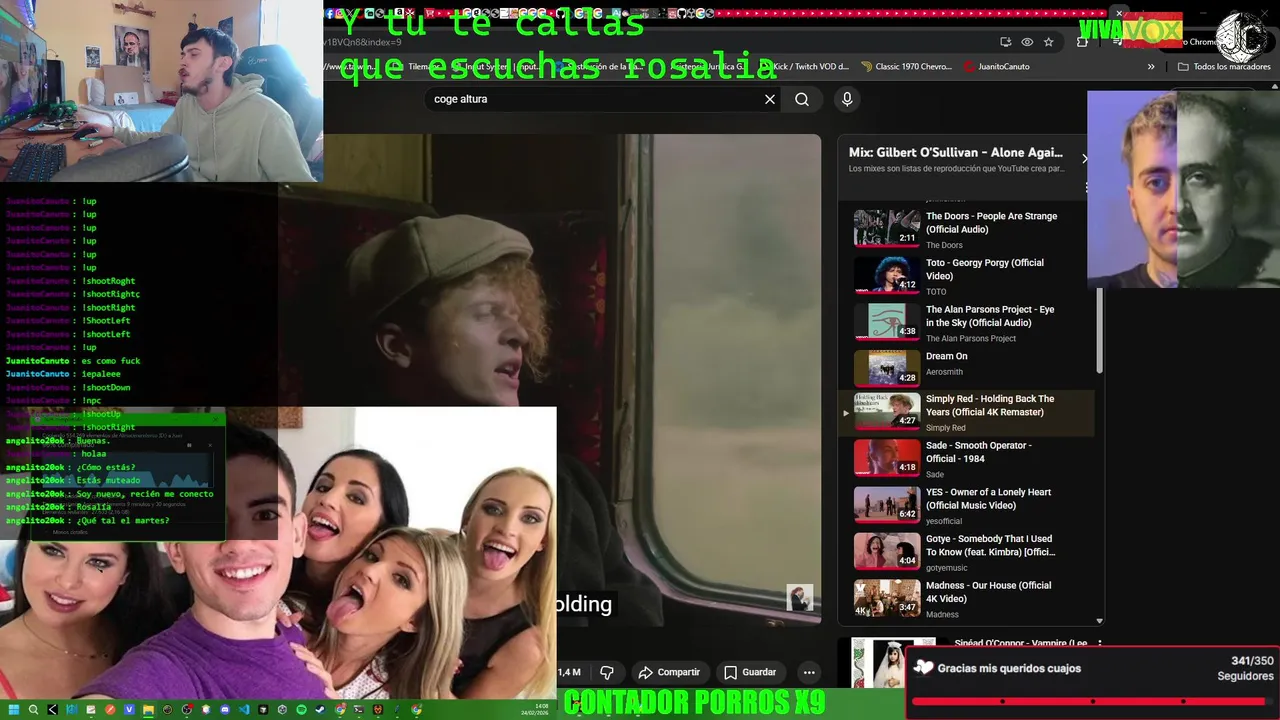
Task: Open Chrome extensions puzzle icon
Action: [1082, 42]
